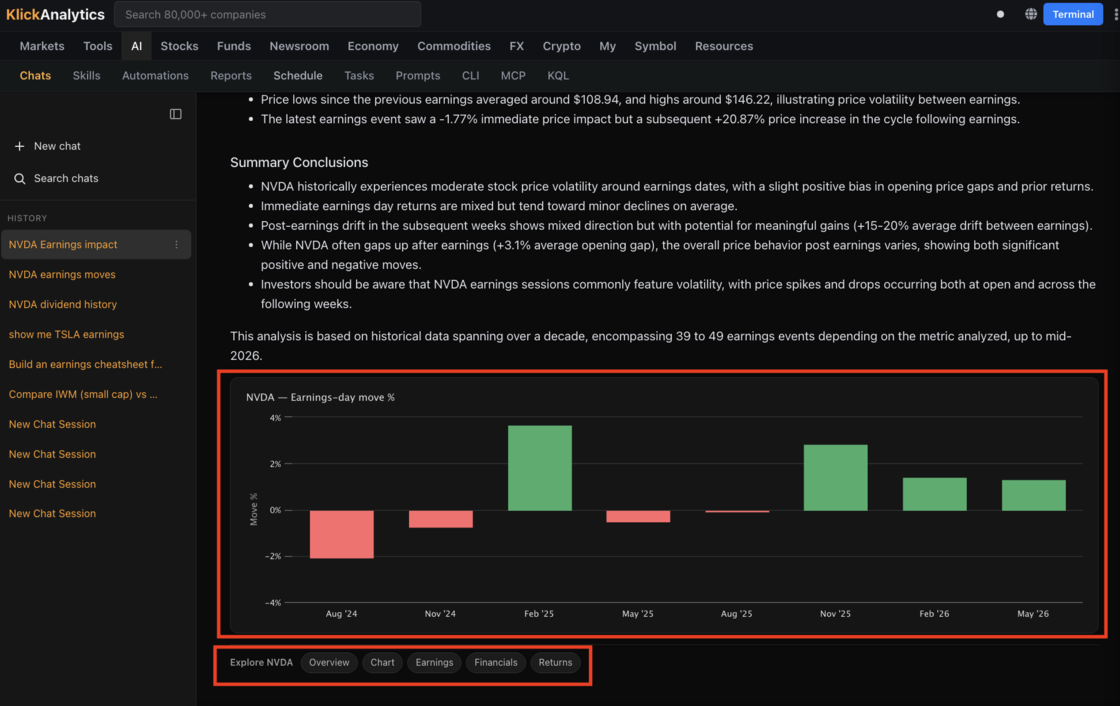This screenshot has height=706, width=1120.
Task: Open the Economy menu
Action: (x=373, y=46)
